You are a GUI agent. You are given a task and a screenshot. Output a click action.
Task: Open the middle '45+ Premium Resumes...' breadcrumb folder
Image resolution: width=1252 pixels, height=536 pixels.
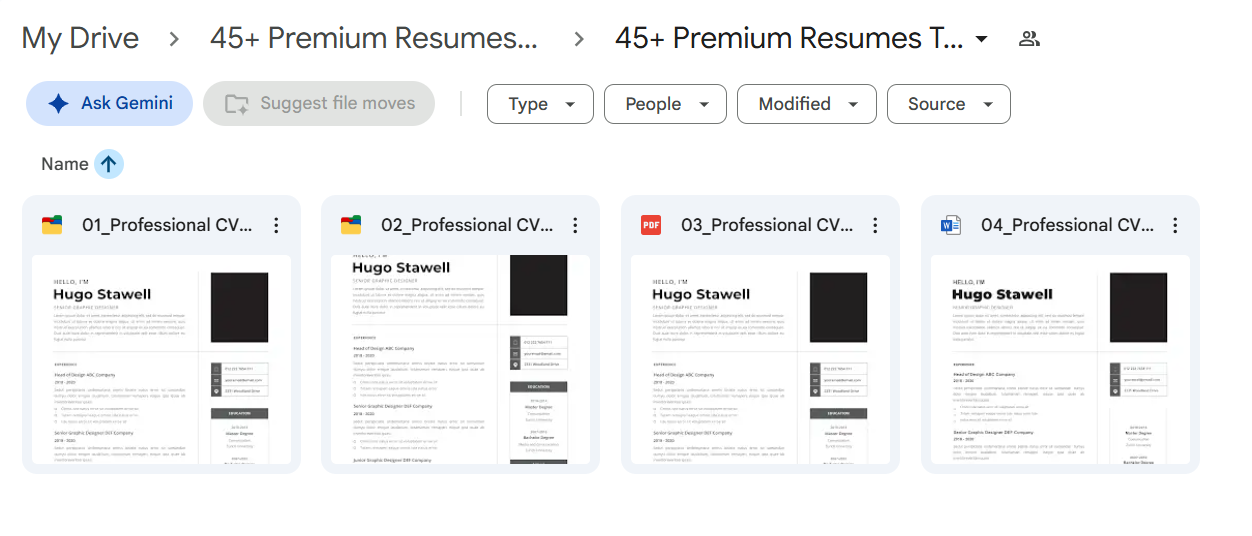[x=374, y=39]
